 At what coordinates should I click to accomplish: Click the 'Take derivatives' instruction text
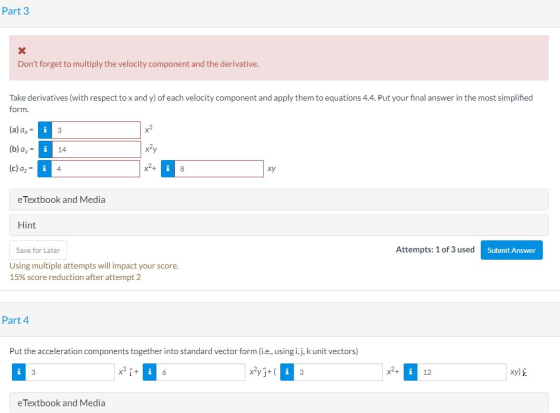click(271, 103)
